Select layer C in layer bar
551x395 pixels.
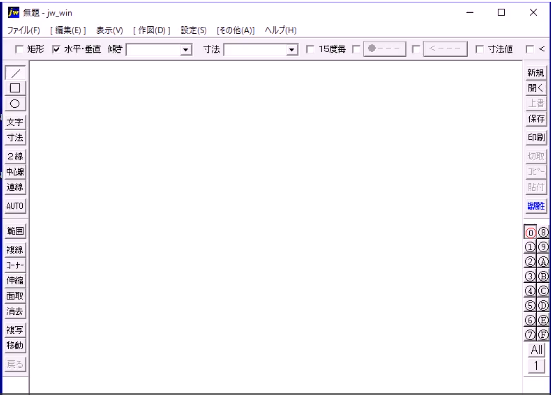point(543,291)
